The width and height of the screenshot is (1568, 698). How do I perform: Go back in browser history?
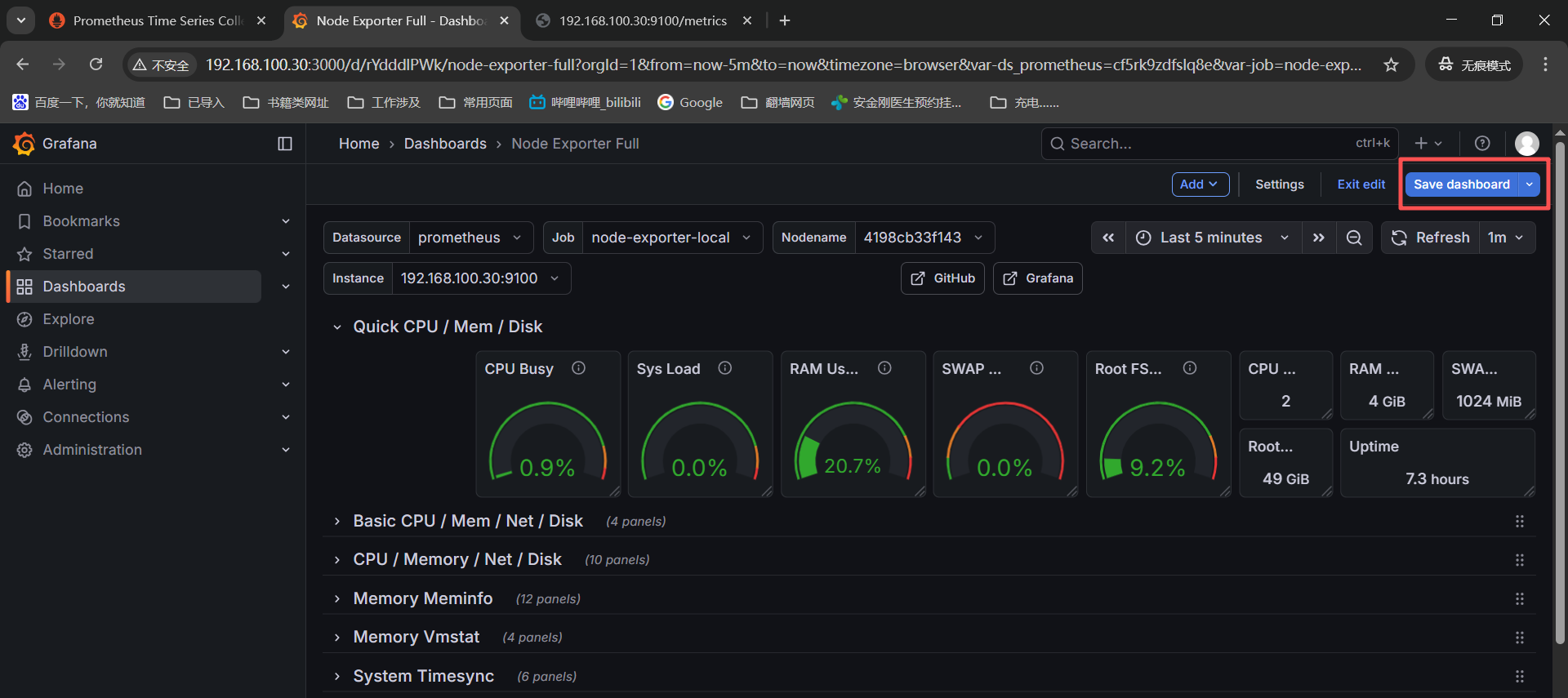click(23, 64)
